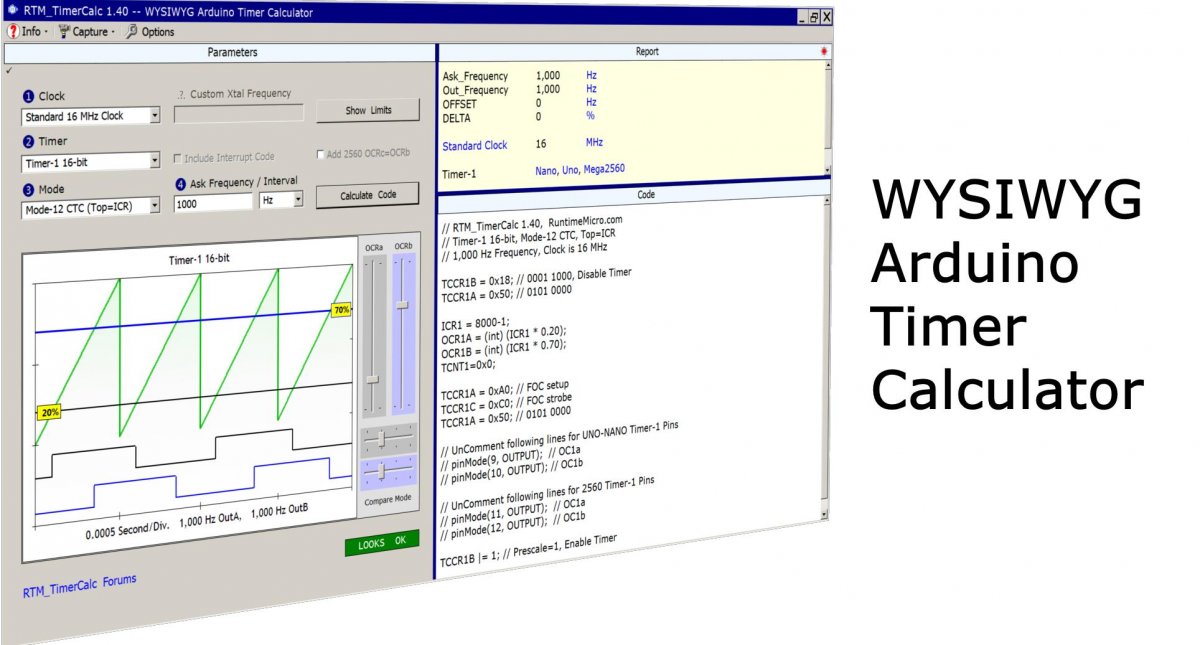Viewport: 1200px width, 645px height.
Task: Click the Report panel header
Action: click(x=636, y=51)
